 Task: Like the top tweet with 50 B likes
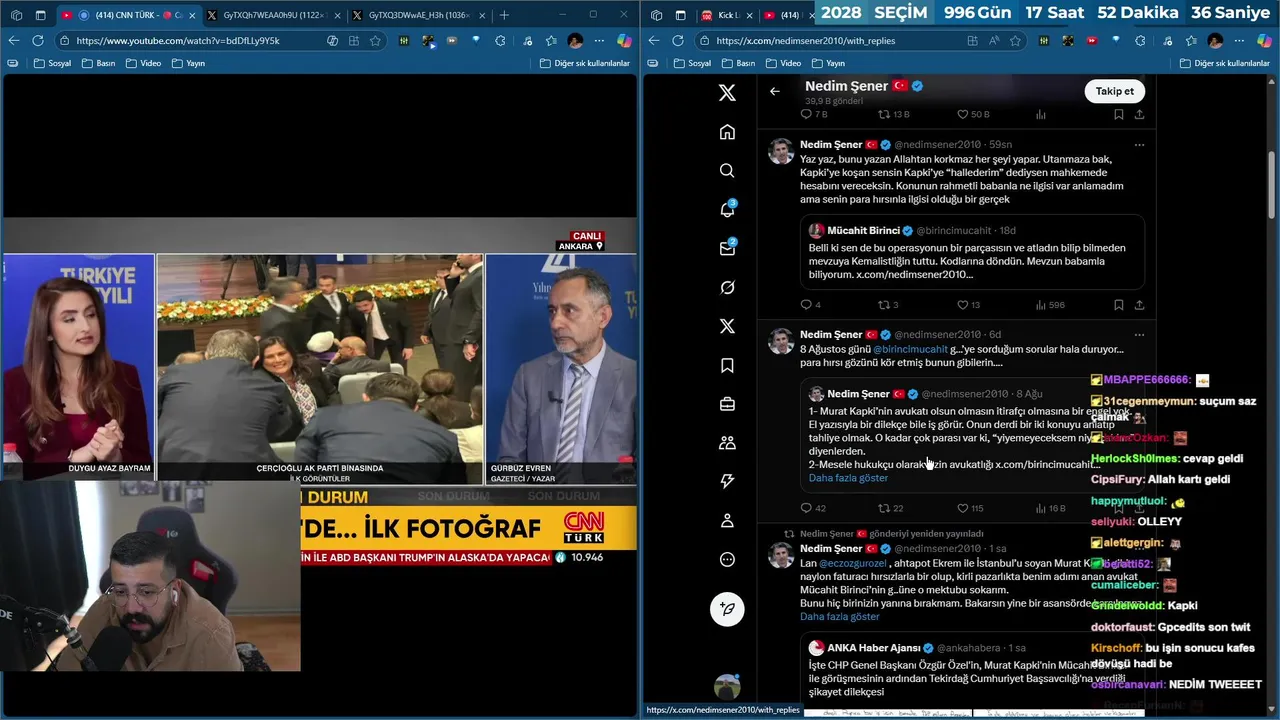coord(973,115)
